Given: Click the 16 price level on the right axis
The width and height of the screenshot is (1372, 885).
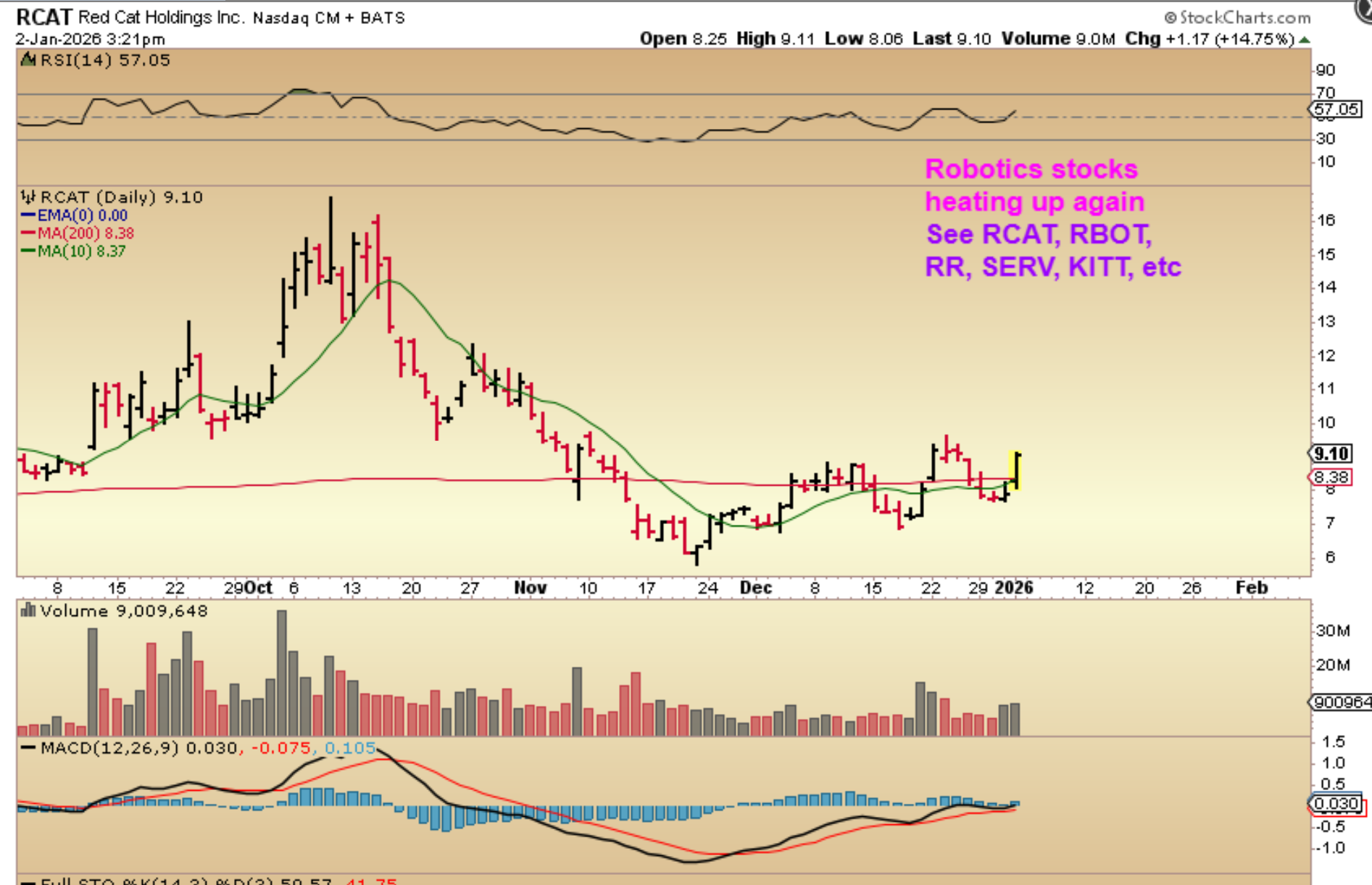Looking at the screenshot, I should 1326,220.
